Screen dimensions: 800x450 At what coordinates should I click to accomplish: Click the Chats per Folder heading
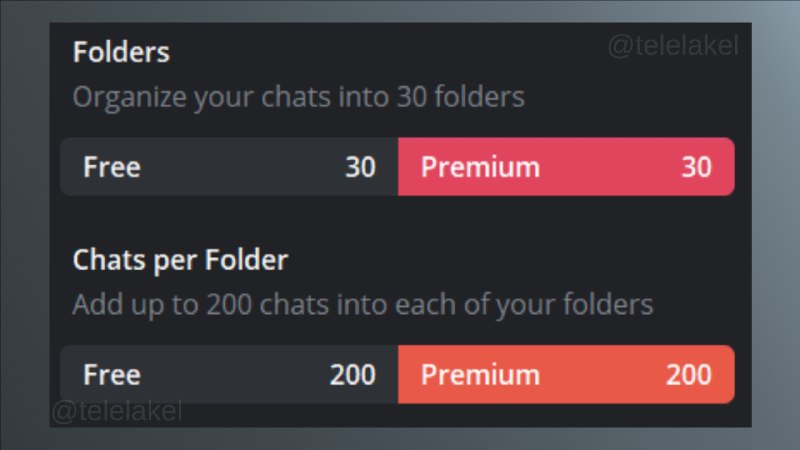pyautogui.click(x=181, y=260)
